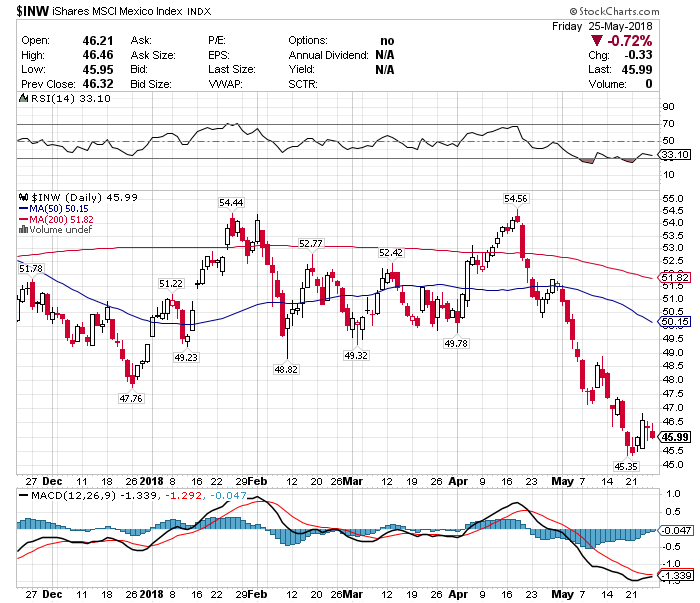Click the volume bars icon in legend
The width and height of the screenshot is (700, 603).
point(23,230)
